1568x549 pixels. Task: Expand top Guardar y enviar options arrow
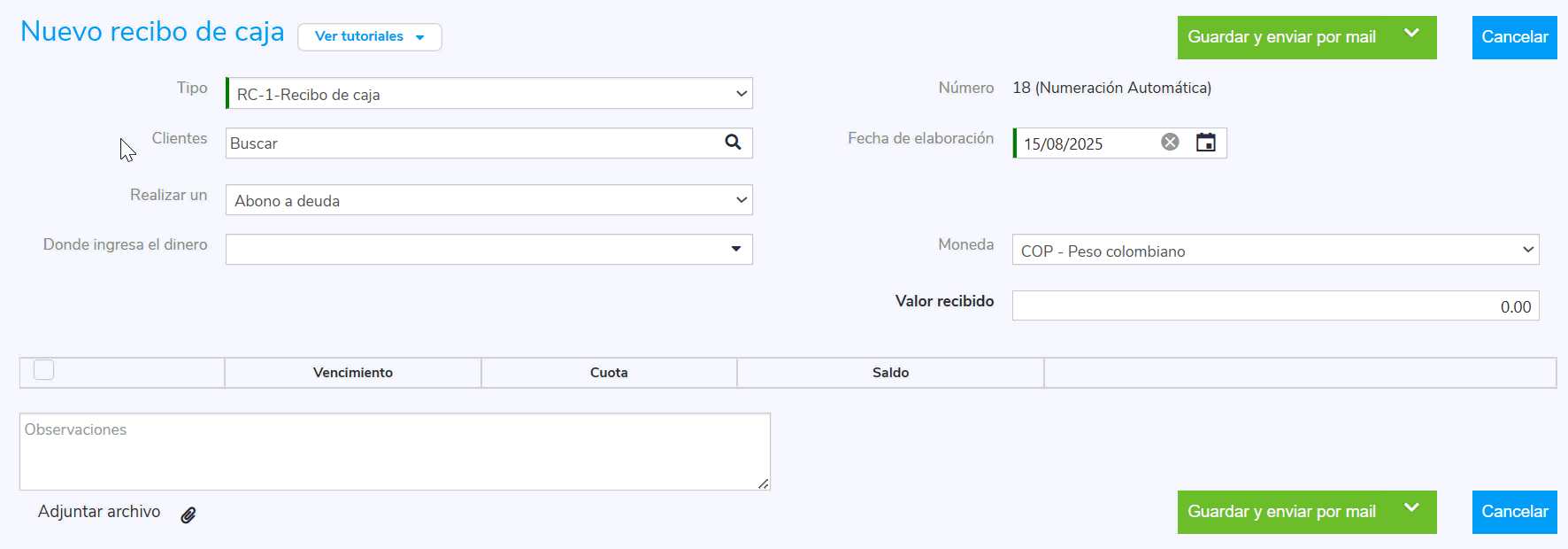coord(1411,35)
